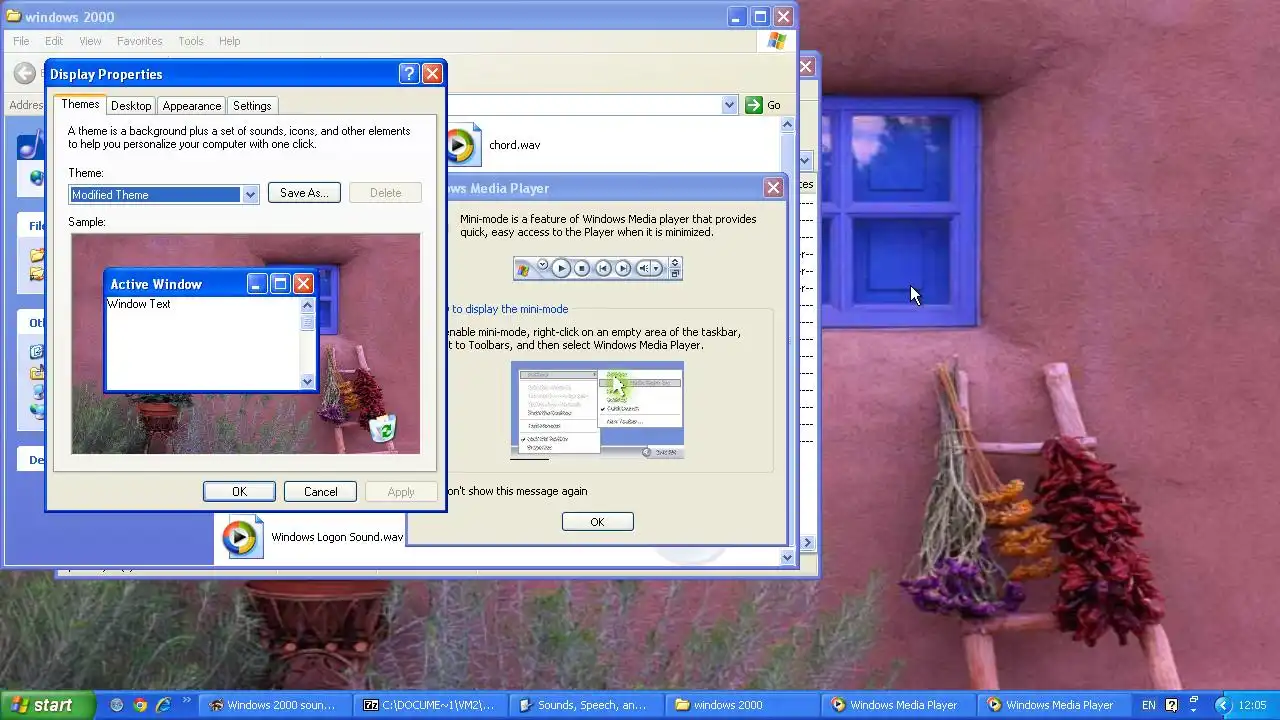1280x720 pixels.
Task: Click OK in the Windows Media Player dialog
Action: [x=597, y=522]
